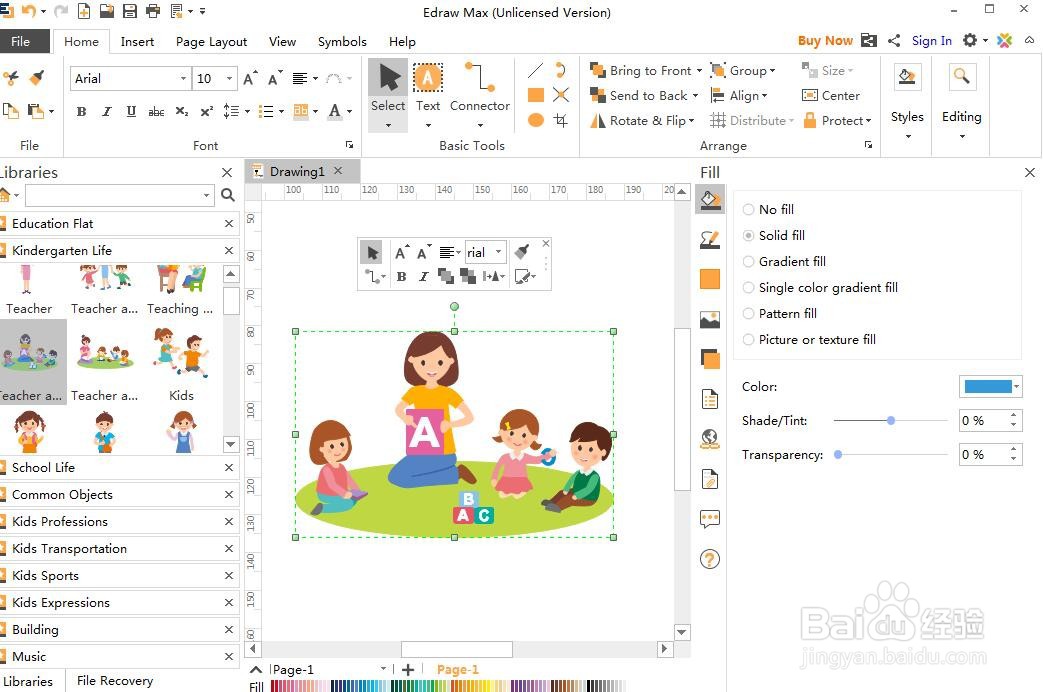Click Sign In
Viewport: 1043px width, 692px height.
click(931, 41)
